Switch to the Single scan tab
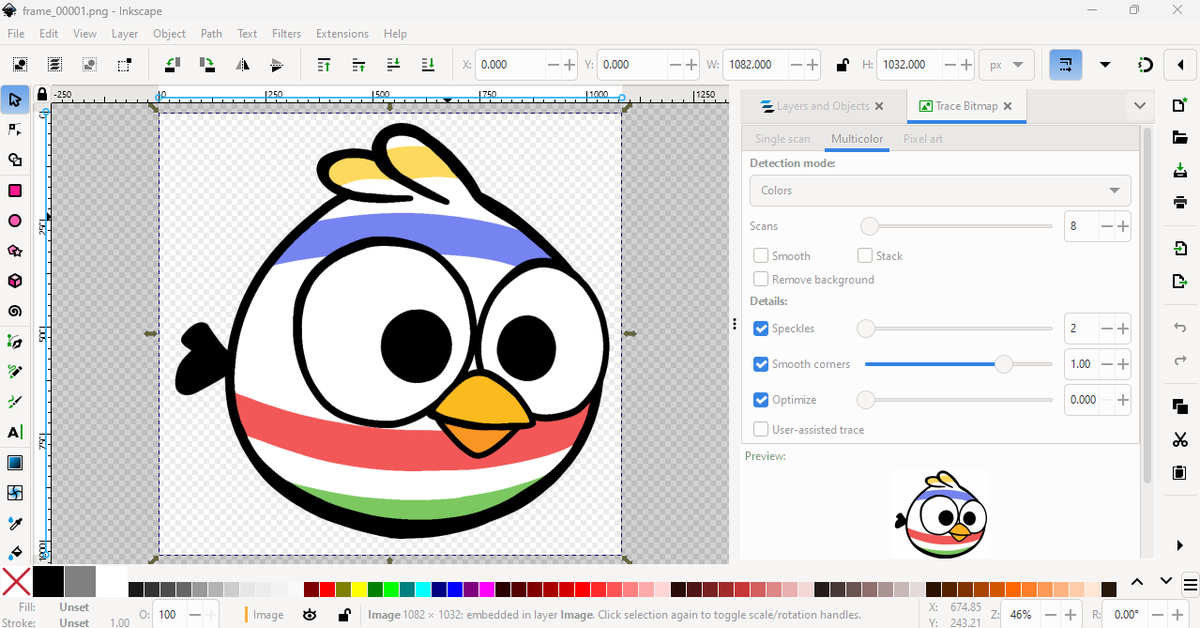Image resolution: width=1200 pixels, height=628 pixels. 783,139
